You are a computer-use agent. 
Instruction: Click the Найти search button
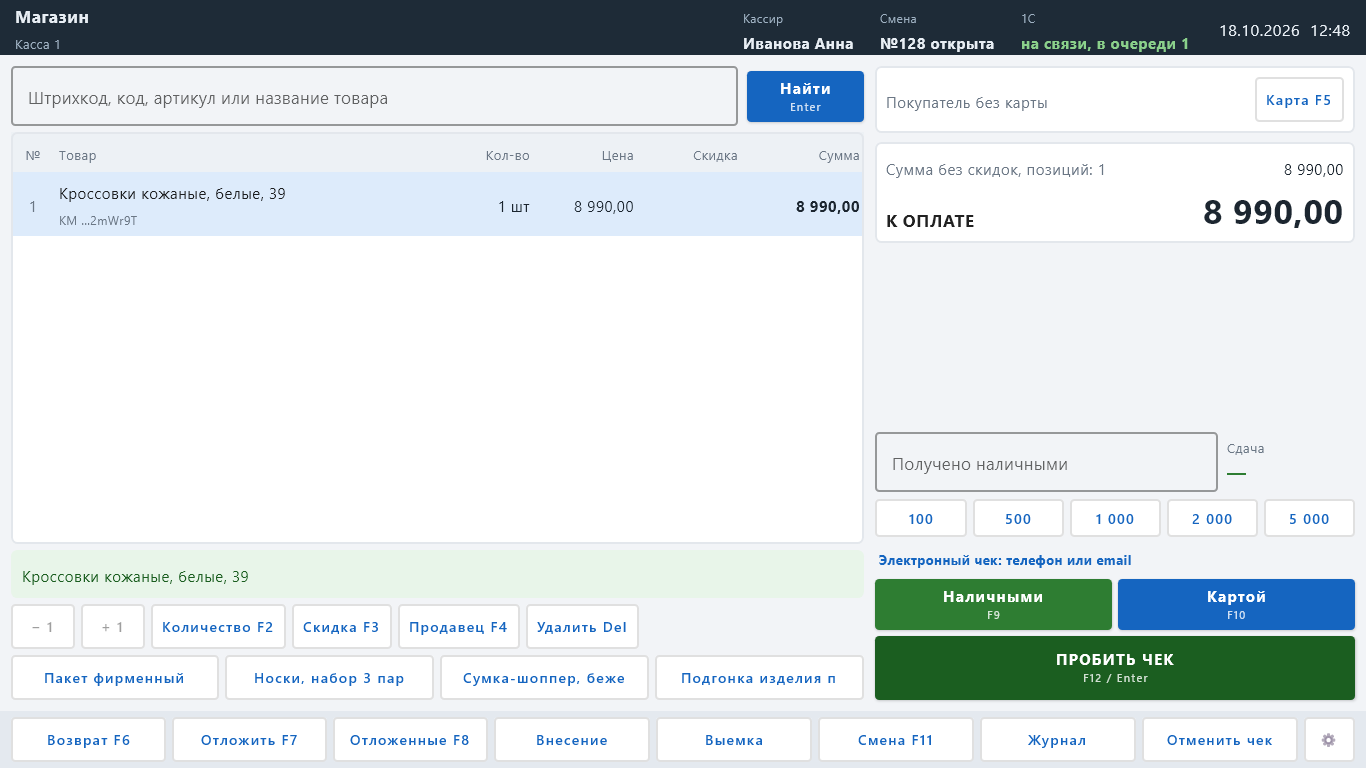tap(805, 97)
